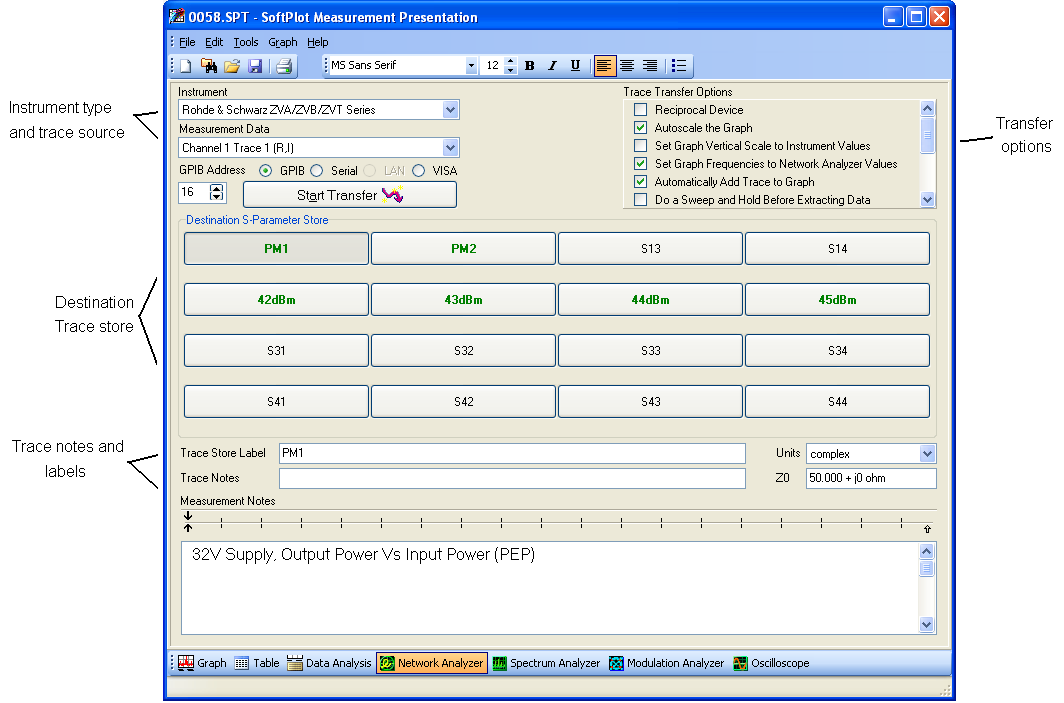1064x703 pixels.
Task: Toggle bold text formatting
Action: (529, 66)
